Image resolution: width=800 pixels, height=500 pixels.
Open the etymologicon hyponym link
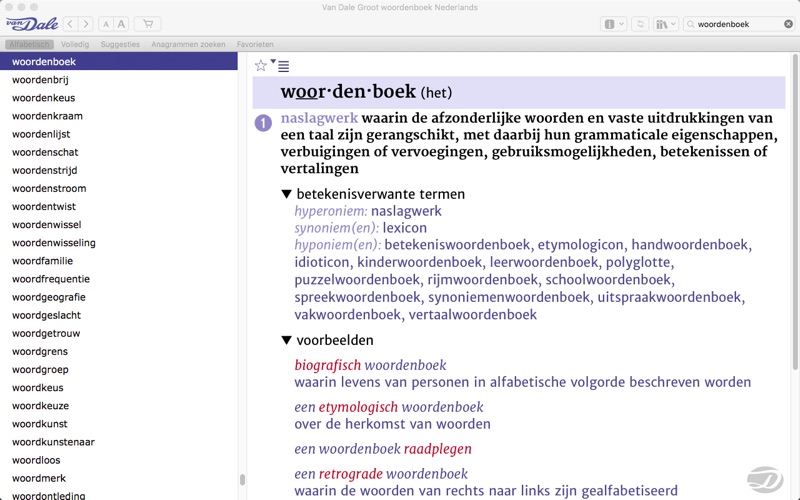pos(581,245)
